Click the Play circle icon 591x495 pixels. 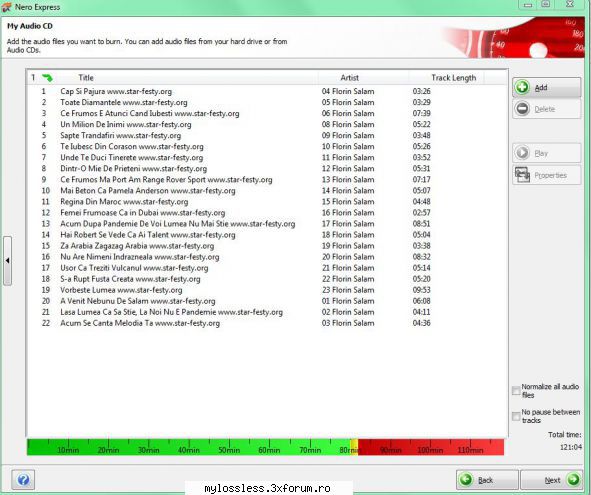click(x=522, y=153)
